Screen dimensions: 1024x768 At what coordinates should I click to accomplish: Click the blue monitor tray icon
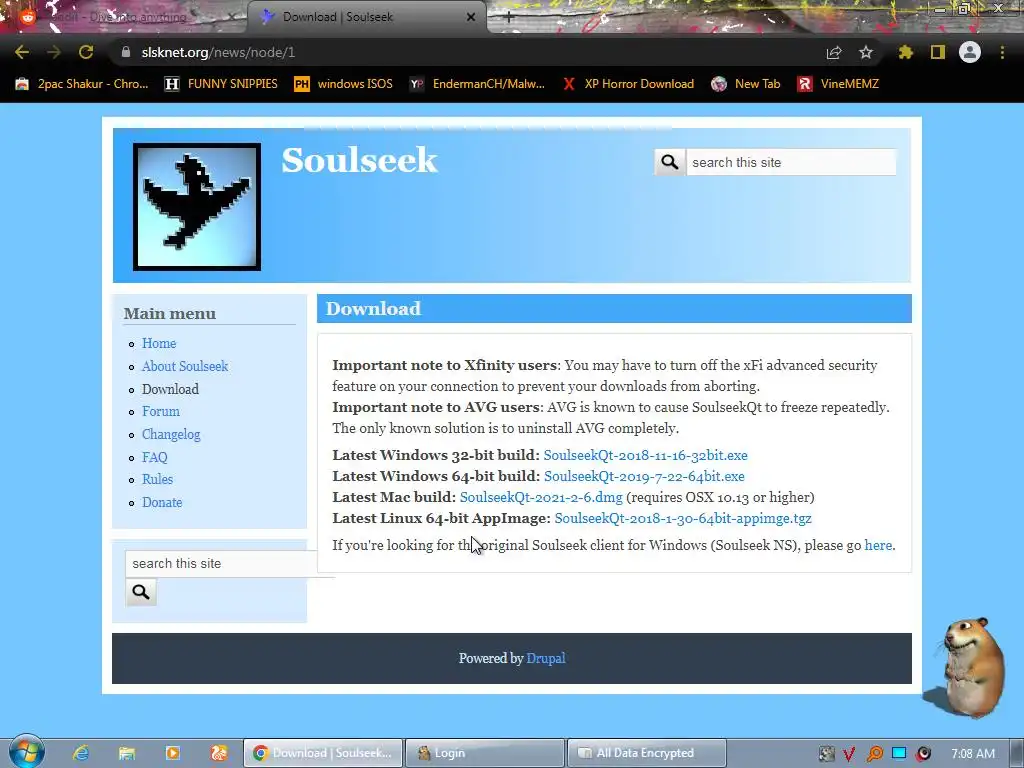pyautogui.click(x=899, y=754)
